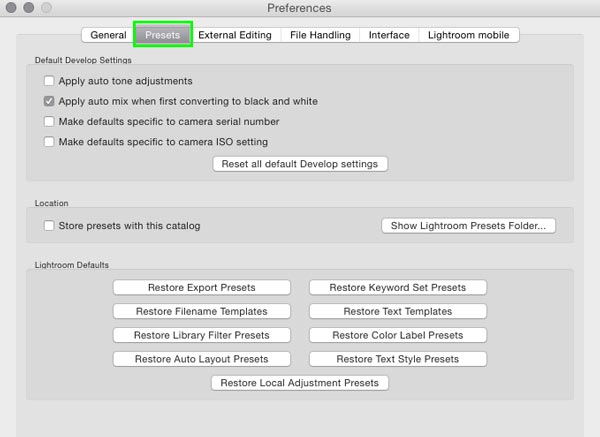The image size is (600, 437).
Task: Click Restore Color Label Presets
Action: (x=398, y=335)
